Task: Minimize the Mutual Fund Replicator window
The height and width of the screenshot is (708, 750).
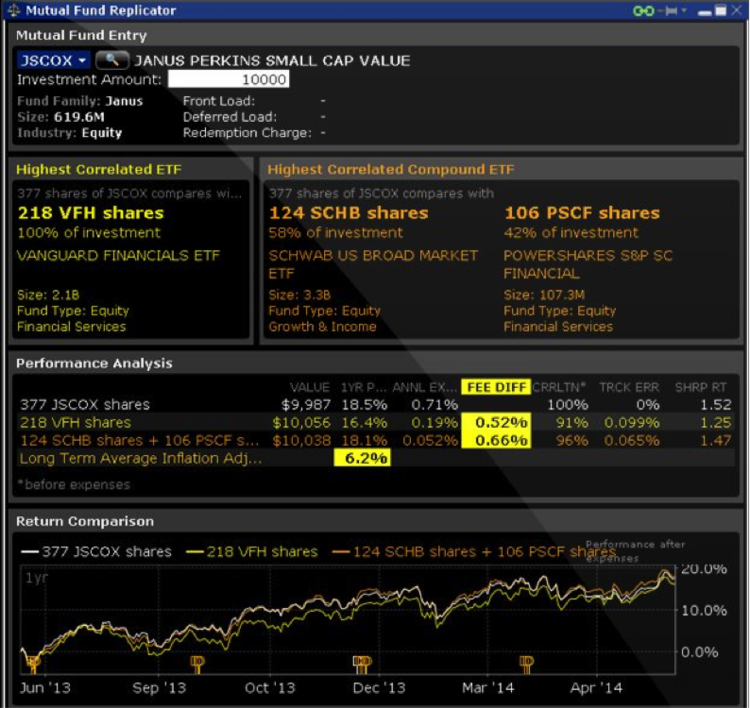Action: (x=704, y=11)
